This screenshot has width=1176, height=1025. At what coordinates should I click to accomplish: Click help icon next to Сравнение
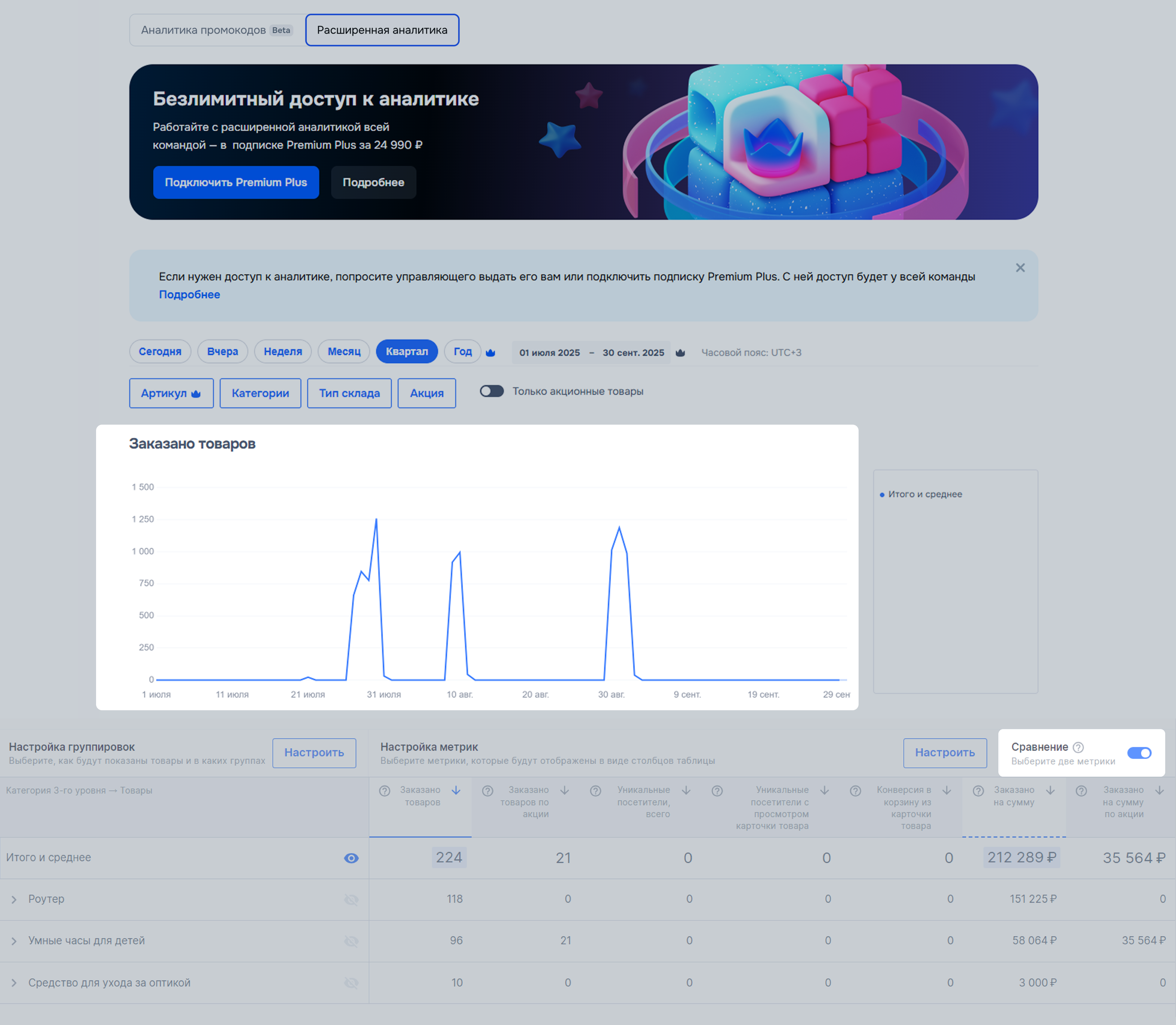coord(1078,747)
